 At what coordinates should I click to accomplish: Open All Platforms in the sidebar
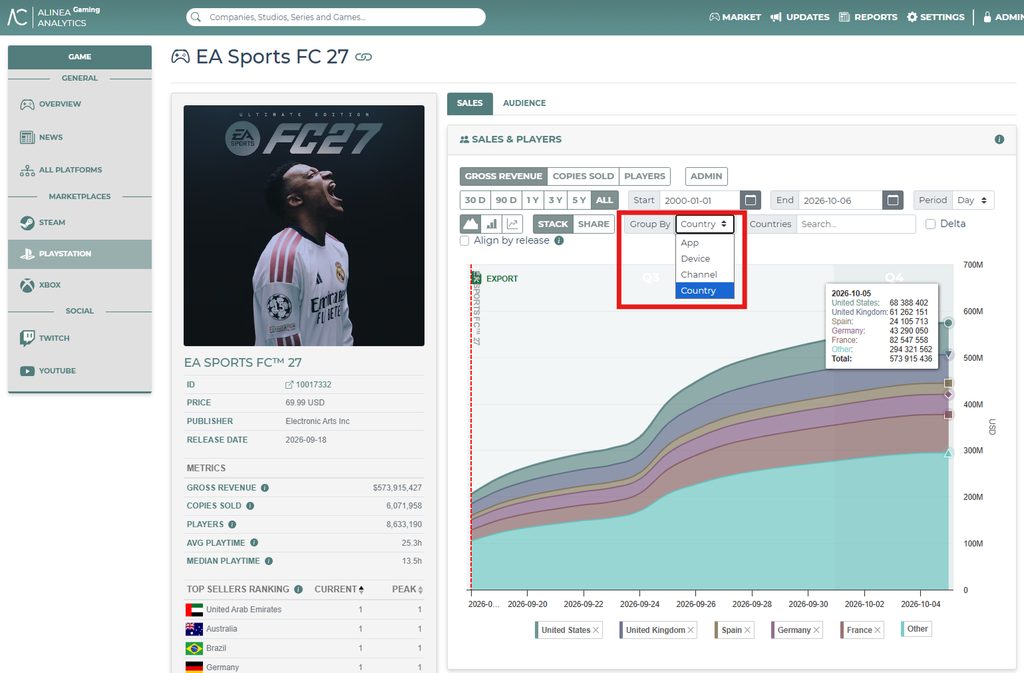click(79, 170)
